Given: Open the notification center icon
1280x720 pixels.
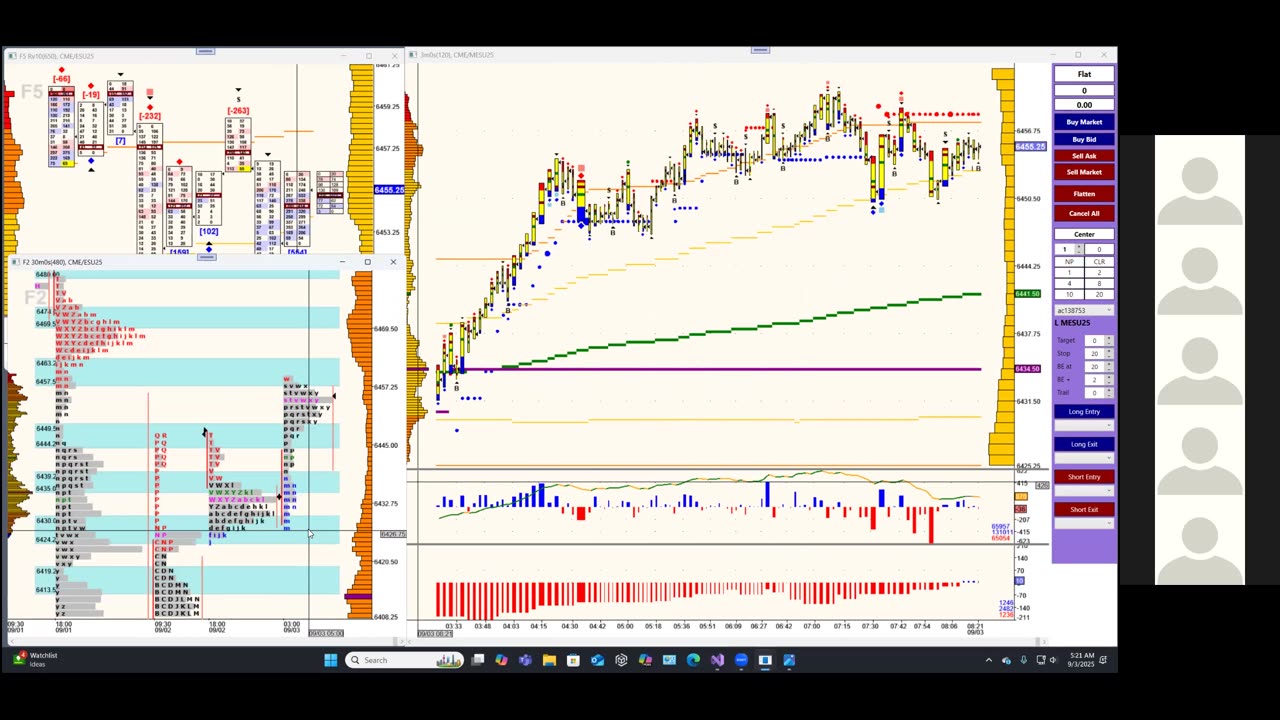Looking at the screenshot, I should pyautogui.click(x=1102, y=660).
